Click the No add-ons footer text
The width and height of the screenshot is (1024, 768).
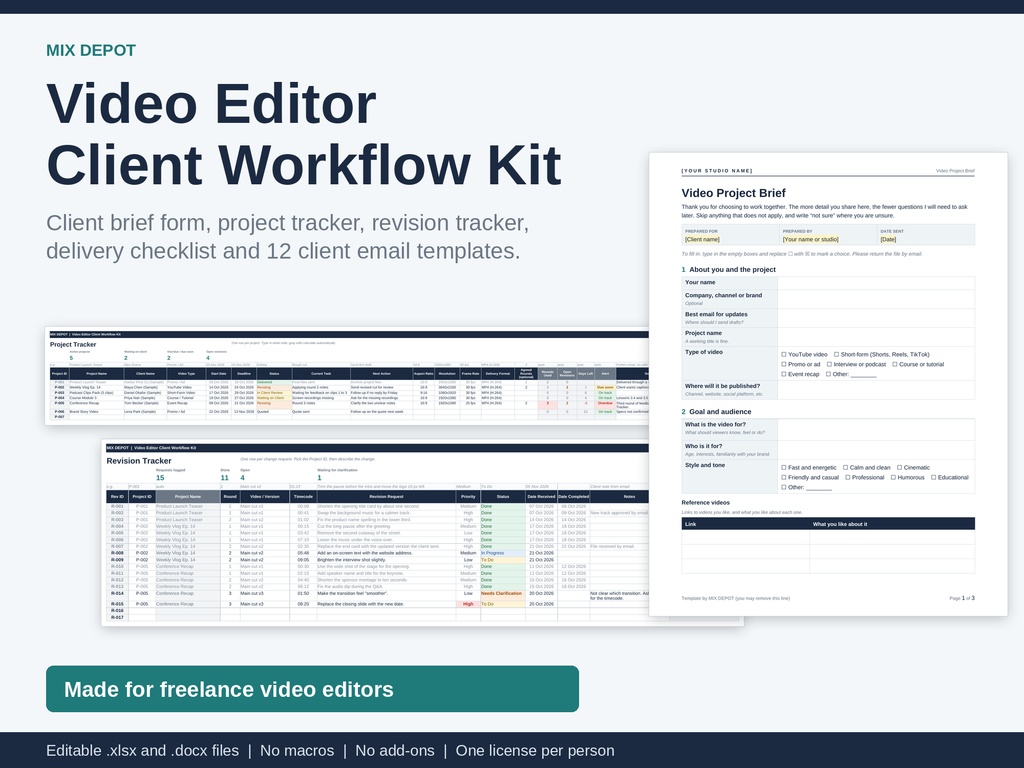(395, 751)
